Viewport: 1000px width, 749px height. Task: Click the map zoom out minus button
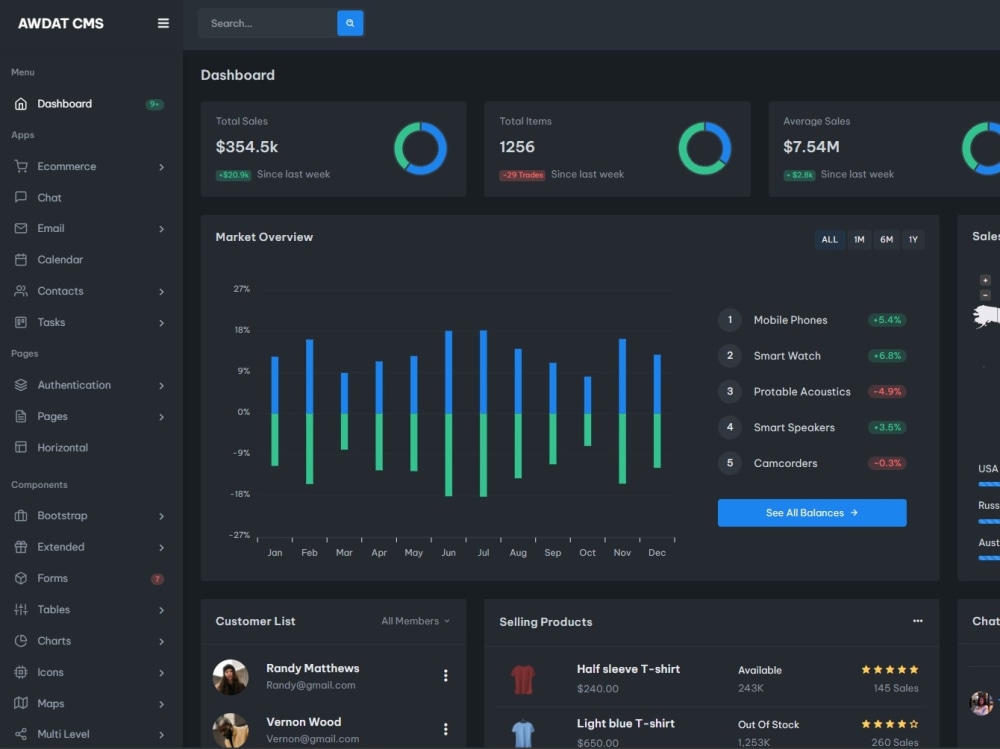point(985,295)
